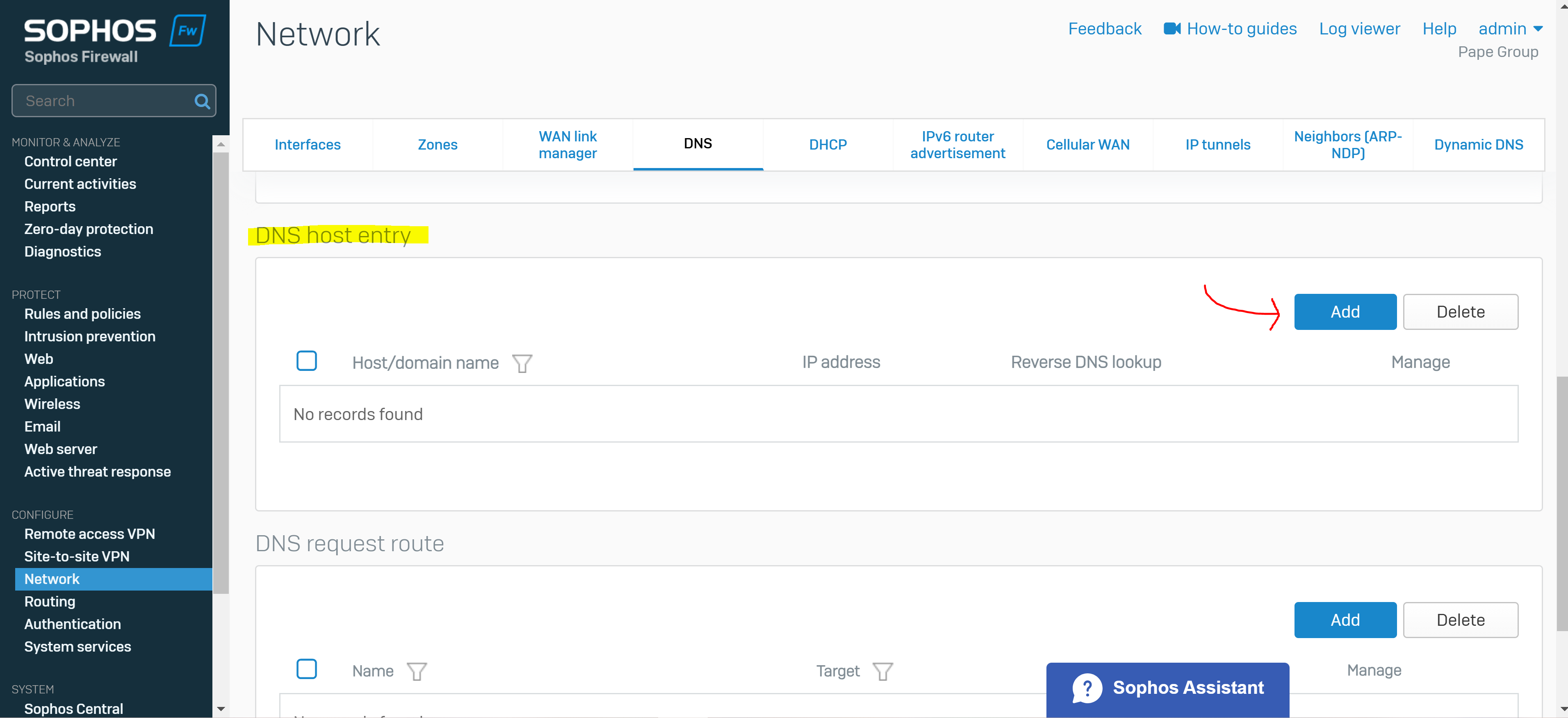Filter by Host/domain name column

(x=522, y=363)
